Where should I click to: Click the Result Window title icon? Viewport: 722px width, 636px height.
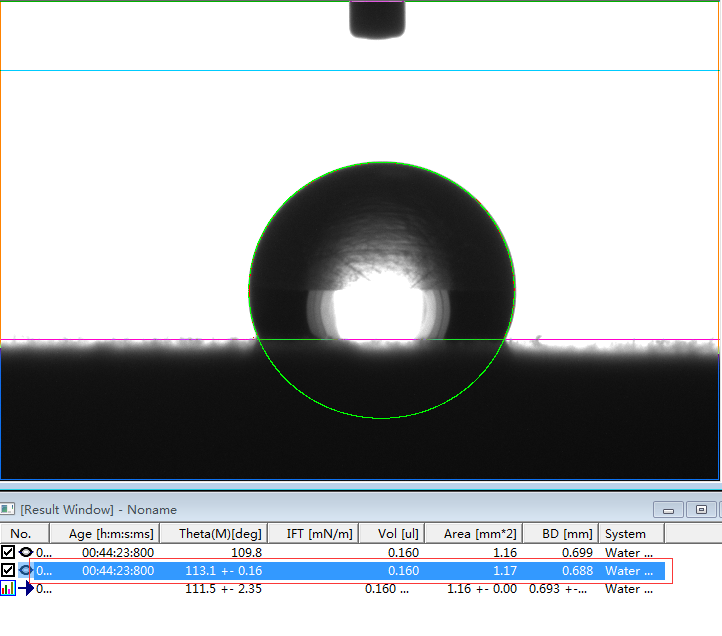(x=8, y=510)
